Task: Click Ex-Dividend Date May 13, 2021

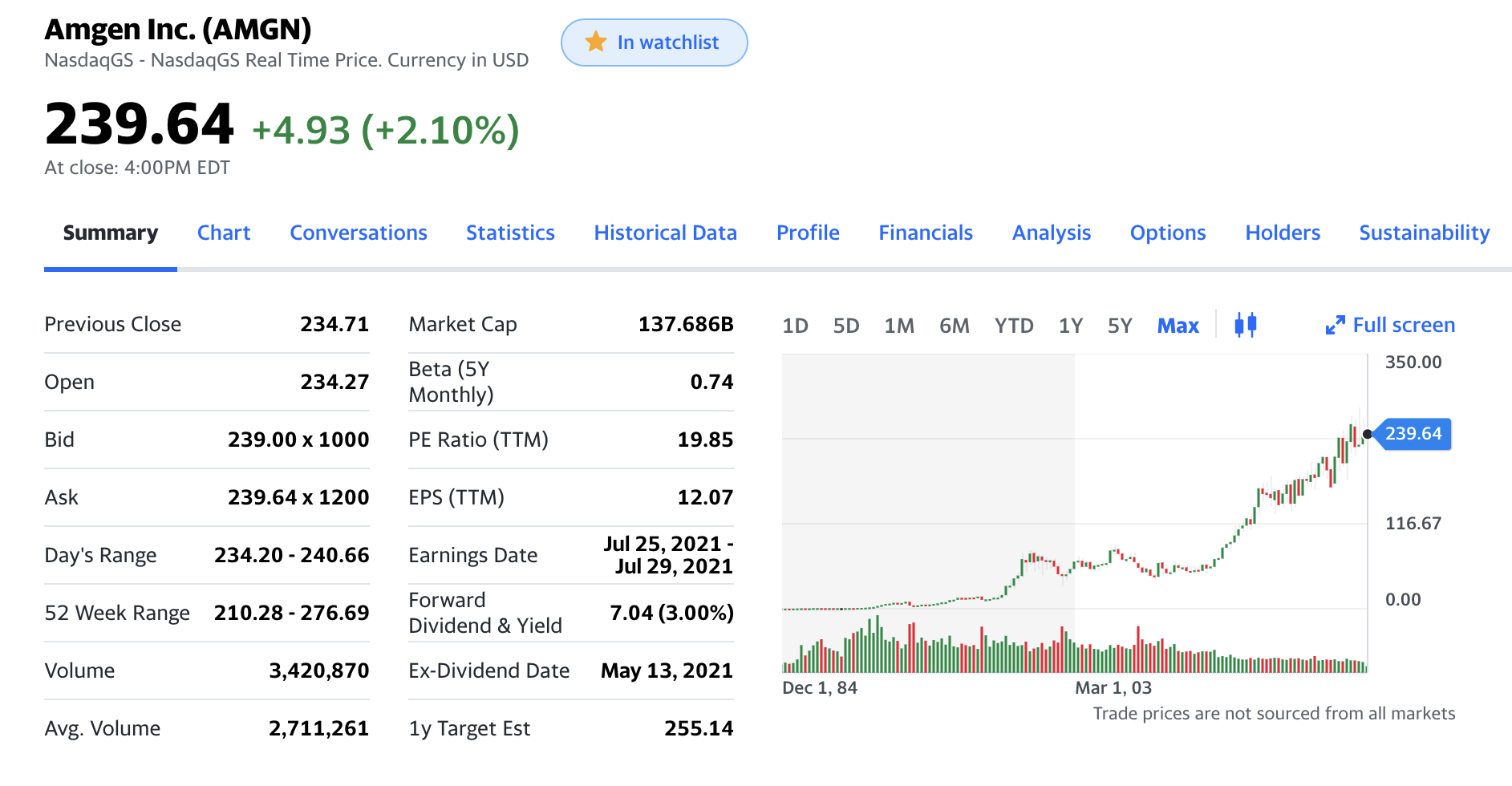Action: [667, 671]
